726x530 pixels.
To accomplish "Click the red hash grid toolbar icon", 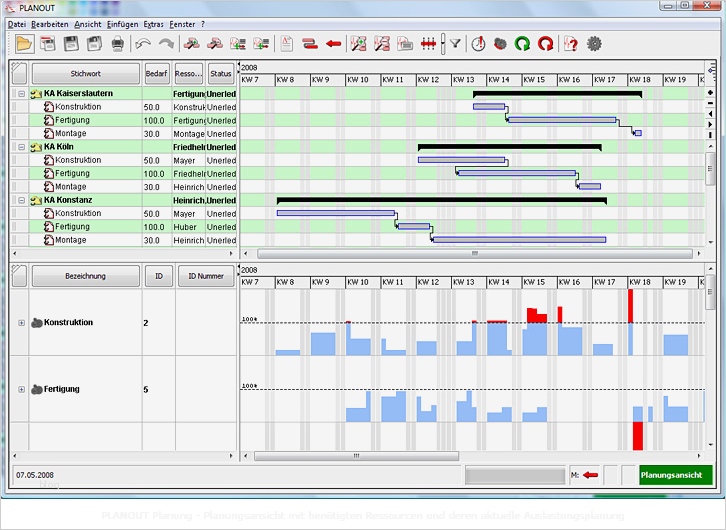I will pos(429,44).
